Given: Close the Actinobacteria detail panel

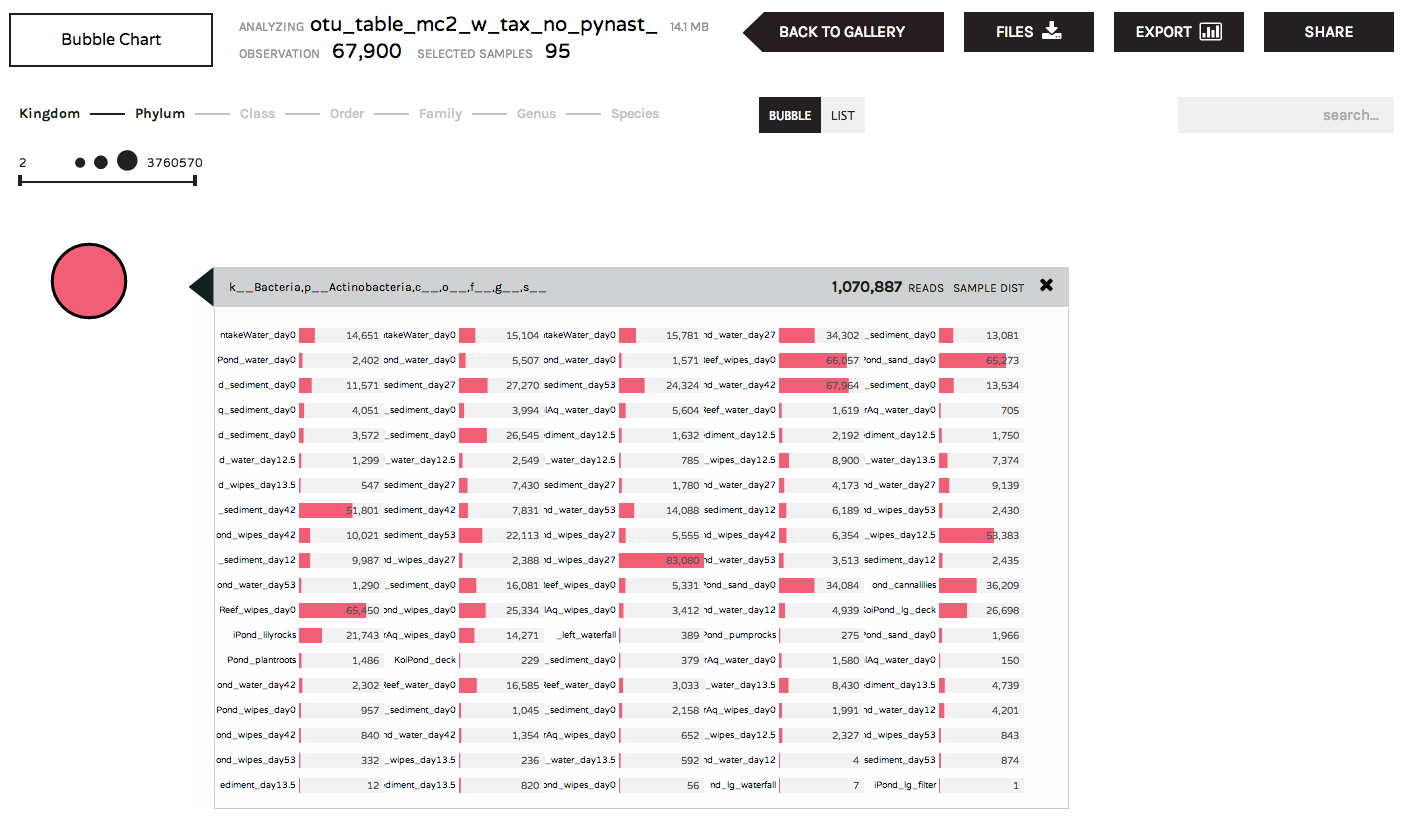Looking at the screenshot, I should 1046,285.
